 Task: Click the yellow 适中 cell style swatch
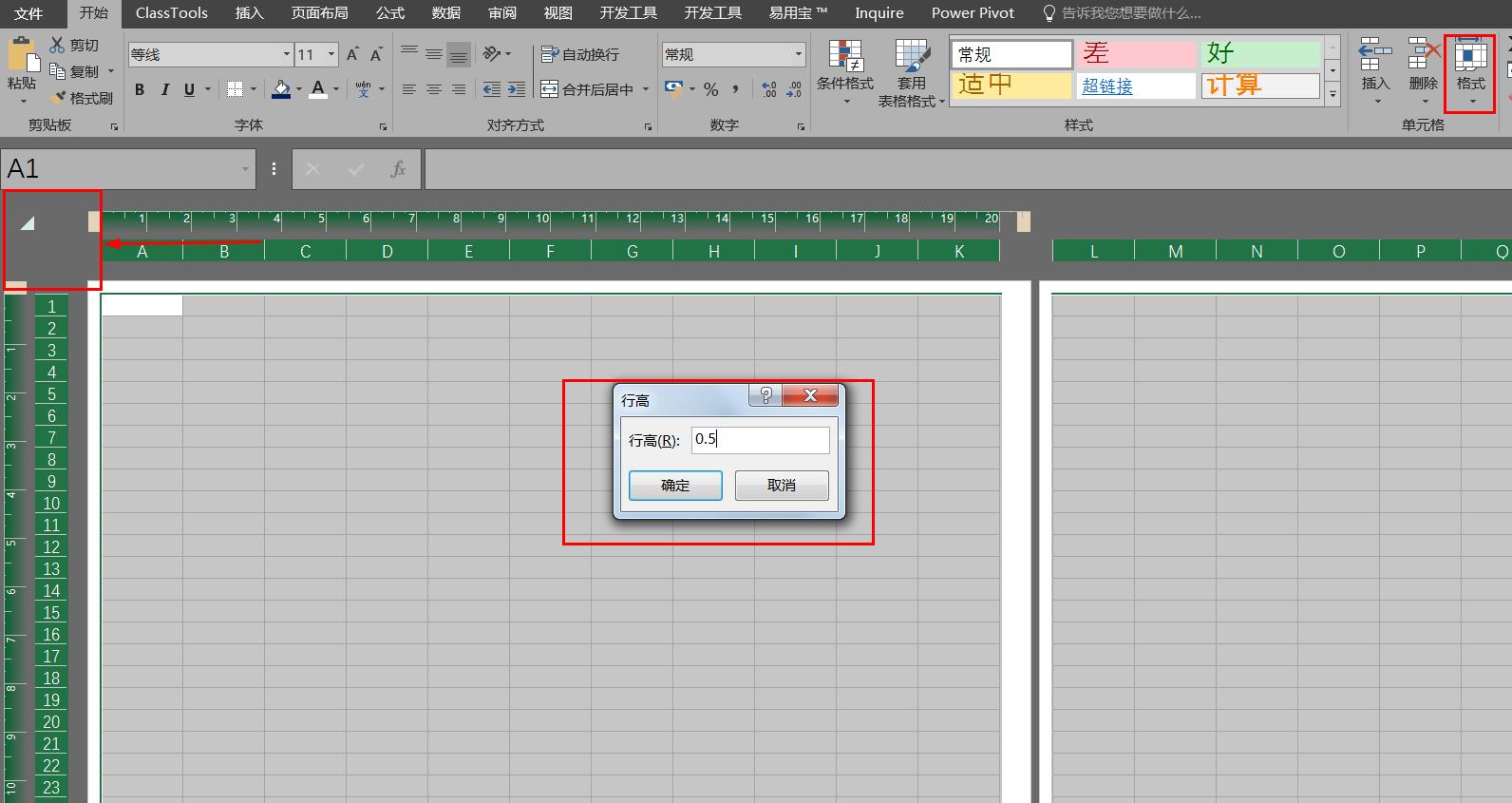coord(1011,86)
